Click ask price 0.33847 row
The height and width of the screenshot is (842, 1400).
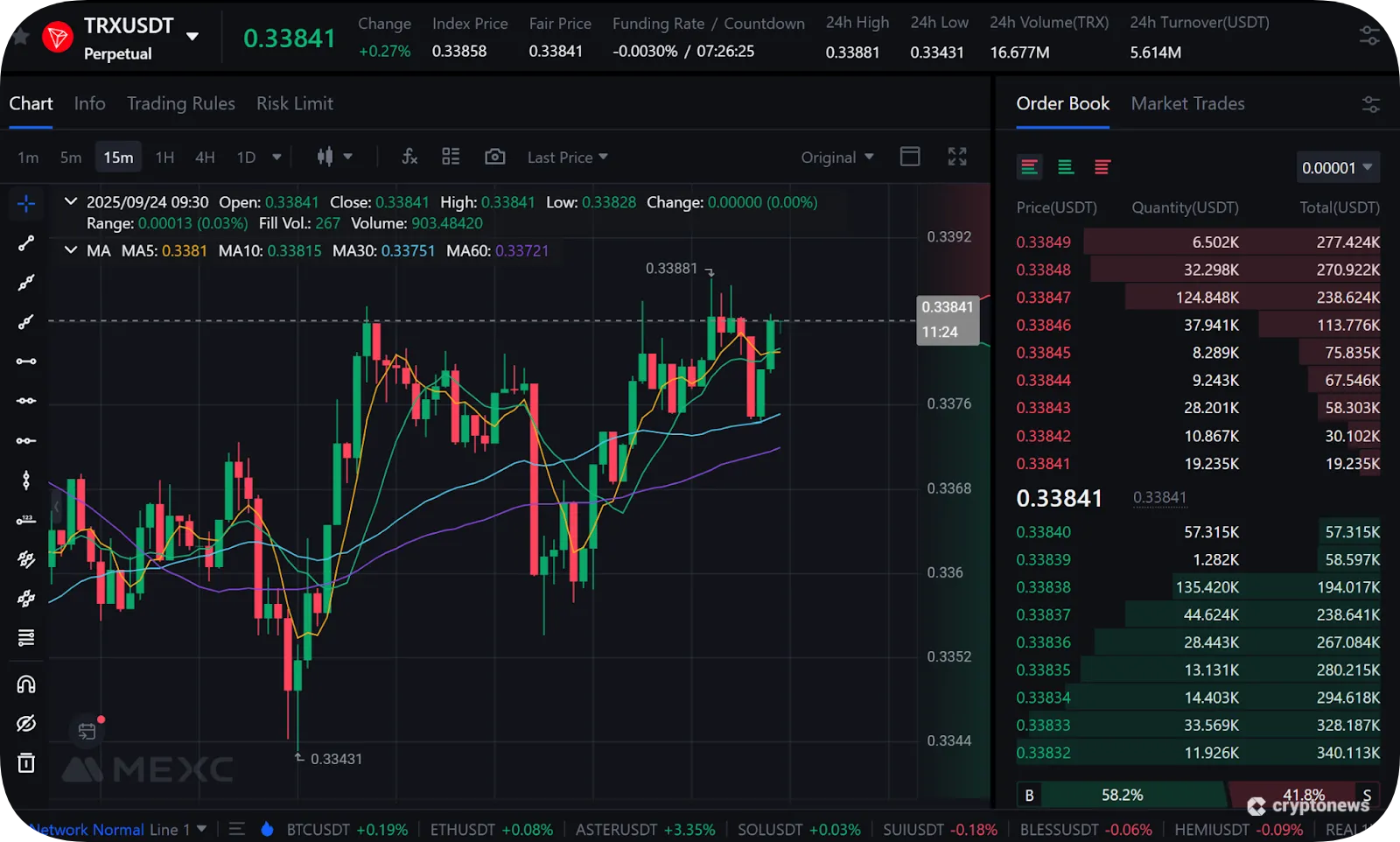pyautogui.click(x=1198, y=298)
